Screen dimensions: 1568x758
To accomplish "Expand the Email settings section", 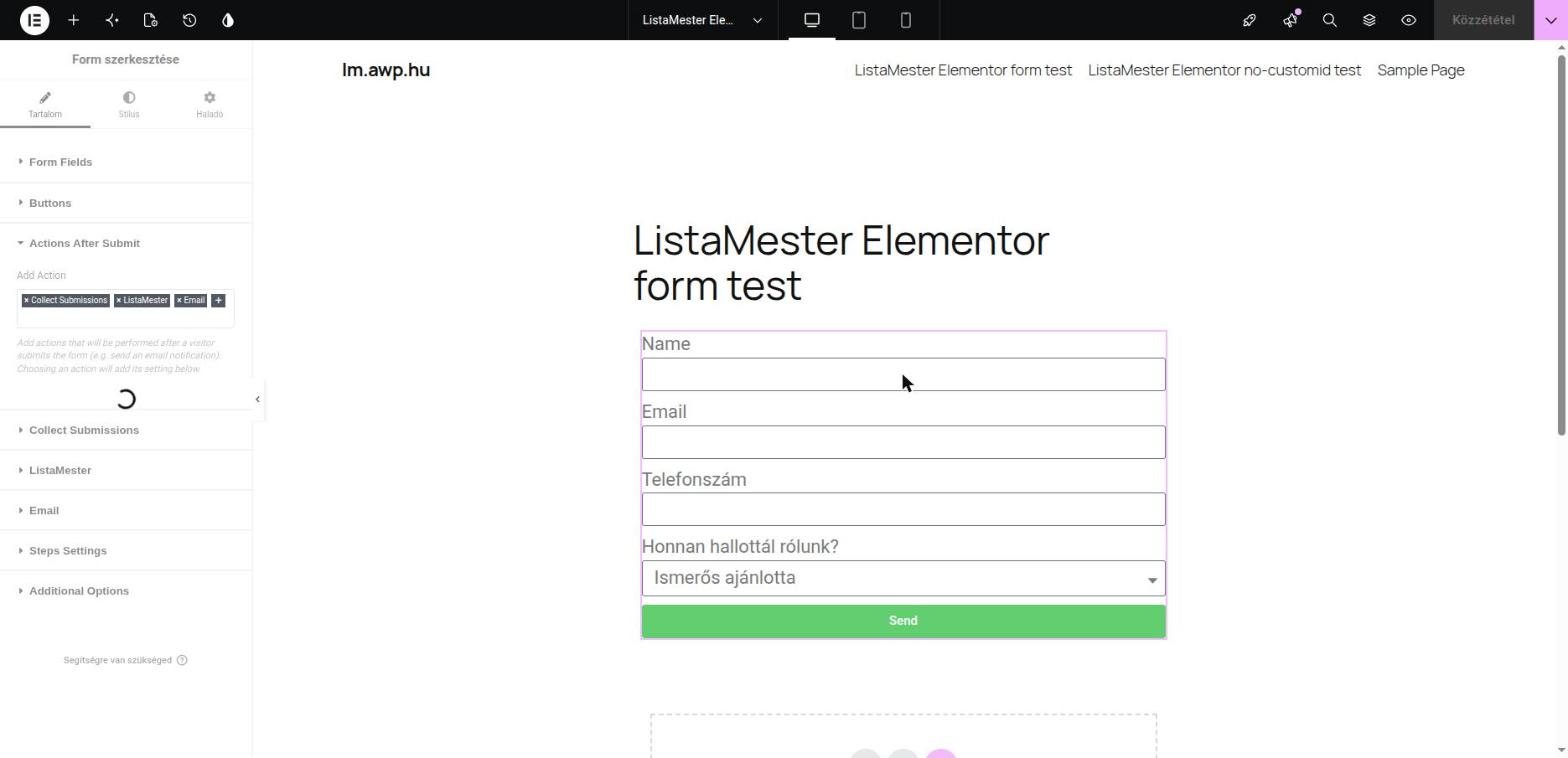I will coord(125,510).
